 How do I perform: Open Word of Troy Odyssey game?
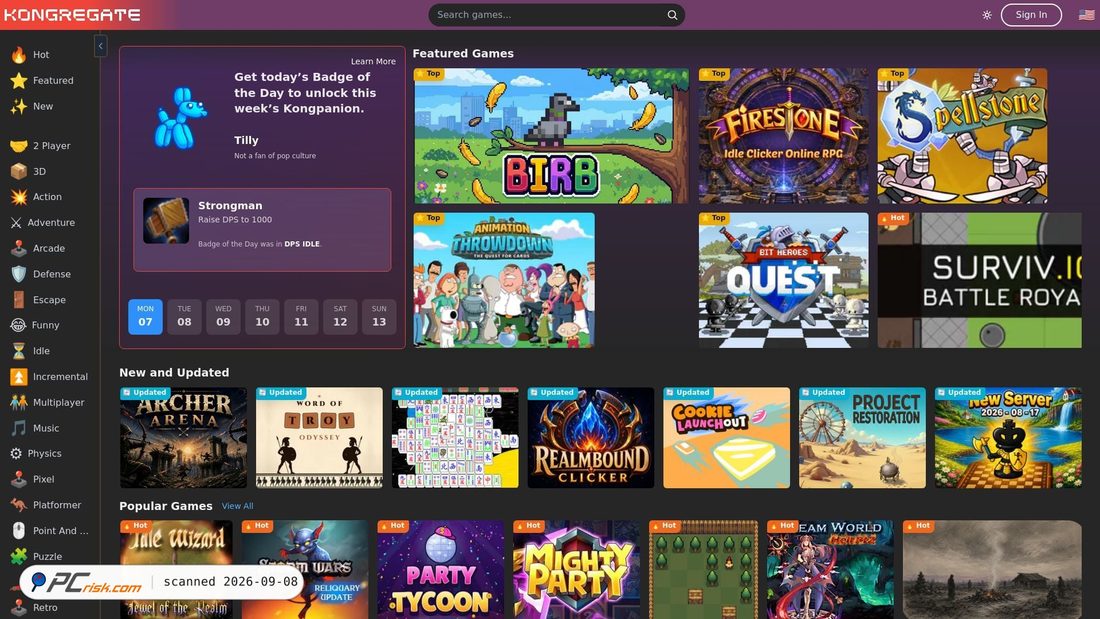coord(319,437)
